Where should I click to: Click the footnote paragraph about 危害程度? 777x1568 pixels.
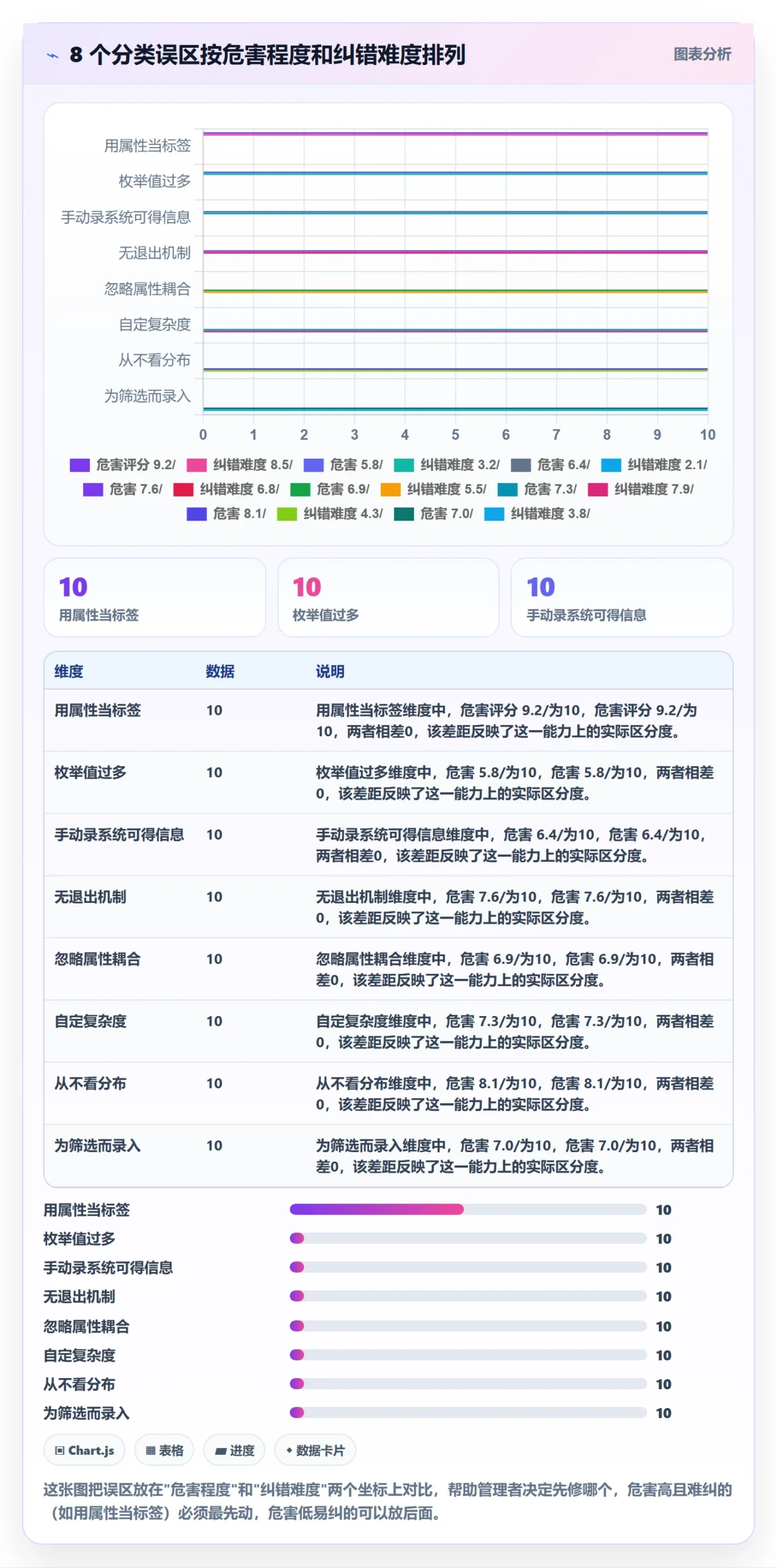coord(388,1501)
